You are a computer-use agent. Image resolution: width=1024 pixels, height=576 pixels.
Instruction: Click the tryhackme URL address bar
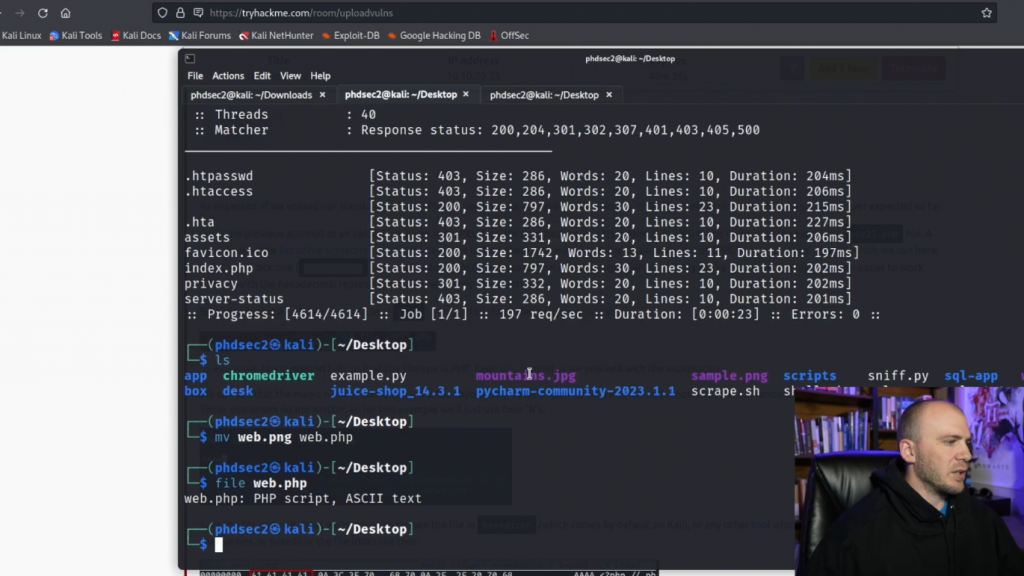[x=575, y=13]
